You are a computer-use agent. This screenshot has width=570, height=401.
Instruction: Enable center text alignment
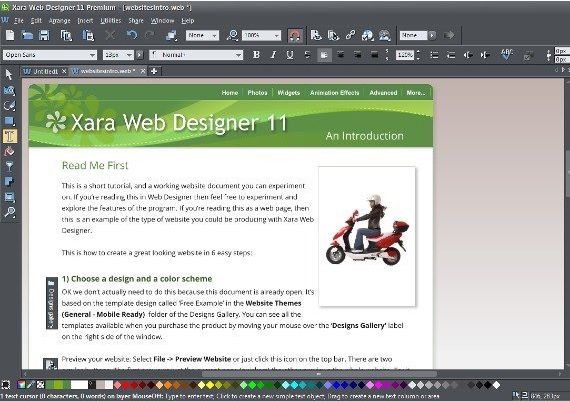point(341,55)
